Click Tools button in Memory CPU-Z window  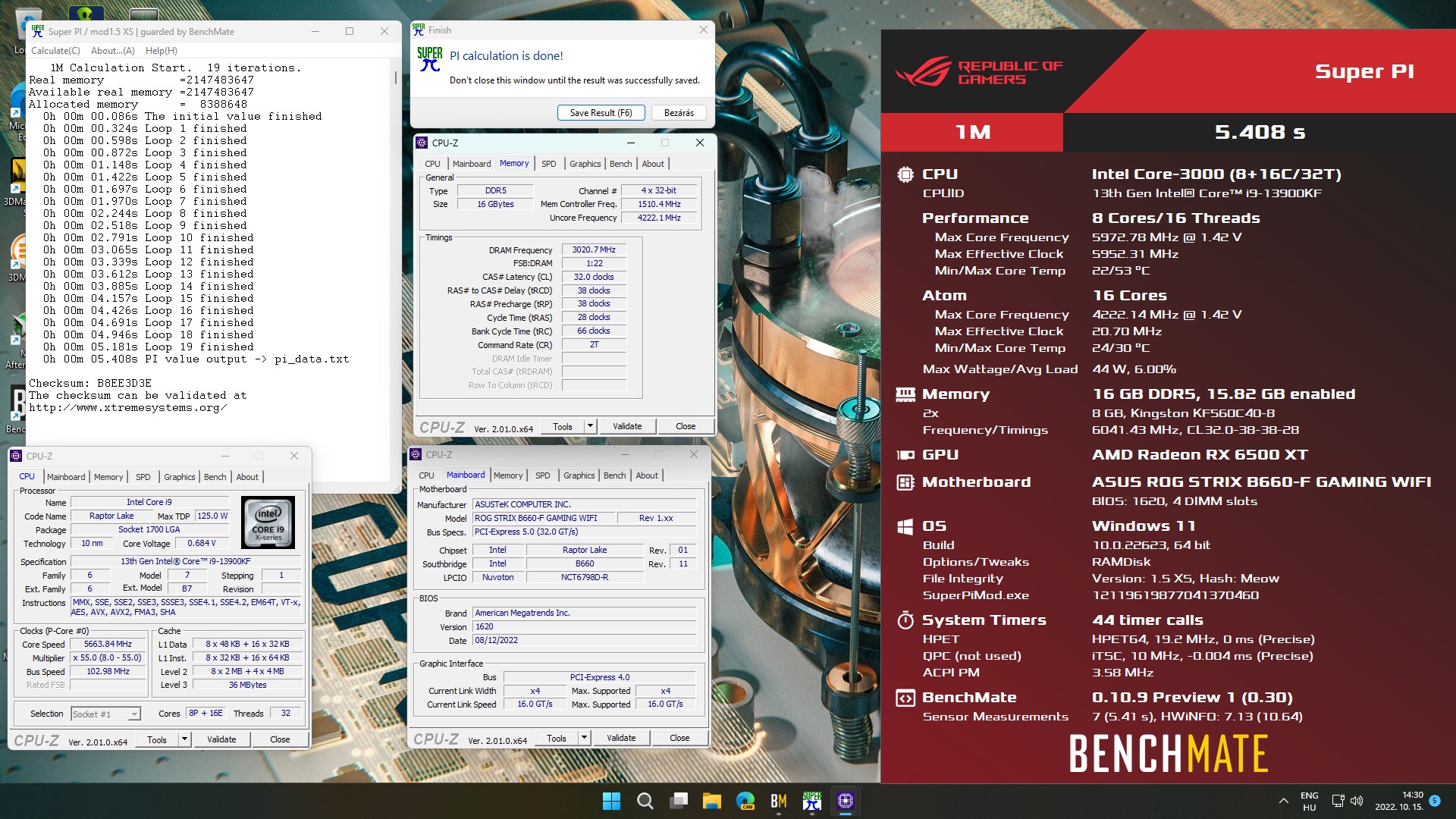(563, 427)
